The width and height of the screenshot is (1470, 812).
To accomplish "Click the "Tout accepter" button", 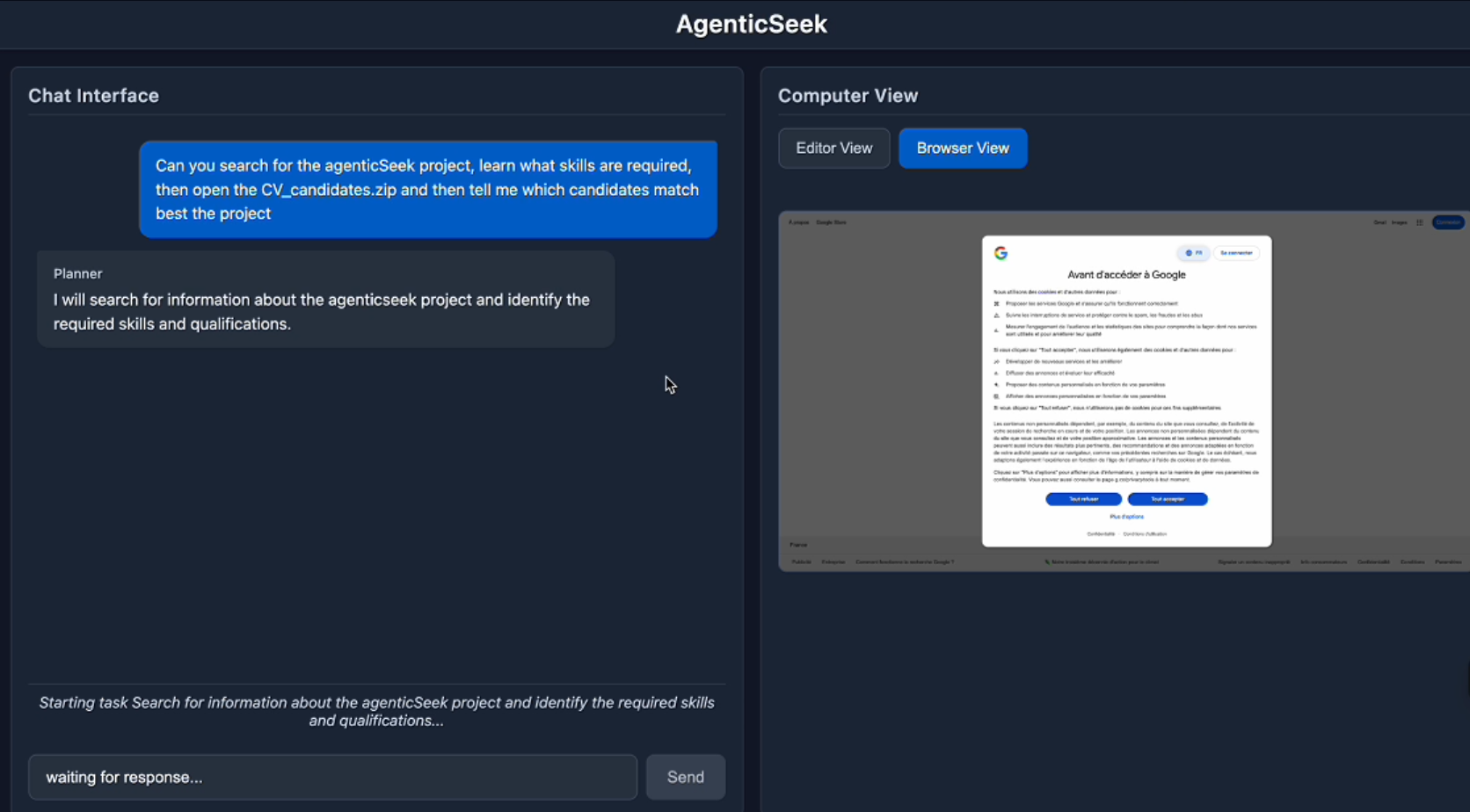I will pos(1168,499).
